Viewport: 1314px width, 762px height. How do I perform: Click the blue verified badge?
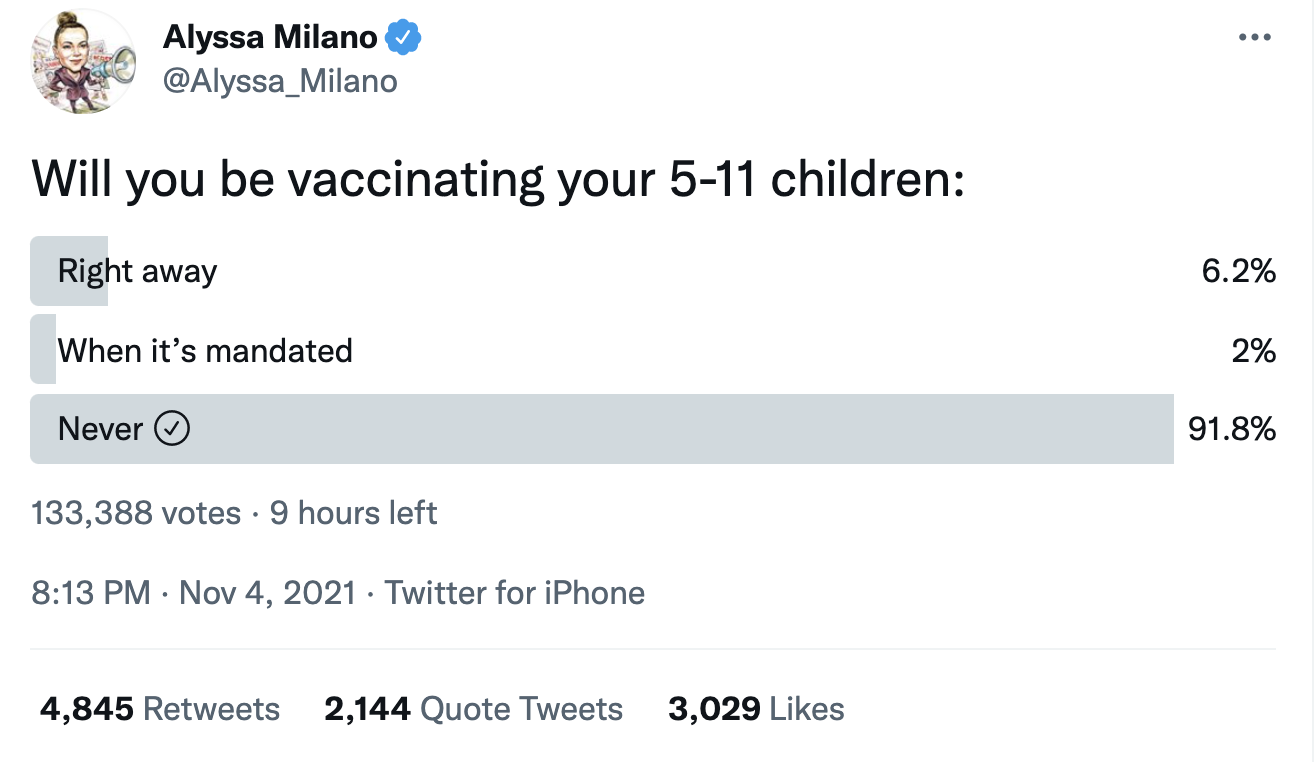point(404,38)
